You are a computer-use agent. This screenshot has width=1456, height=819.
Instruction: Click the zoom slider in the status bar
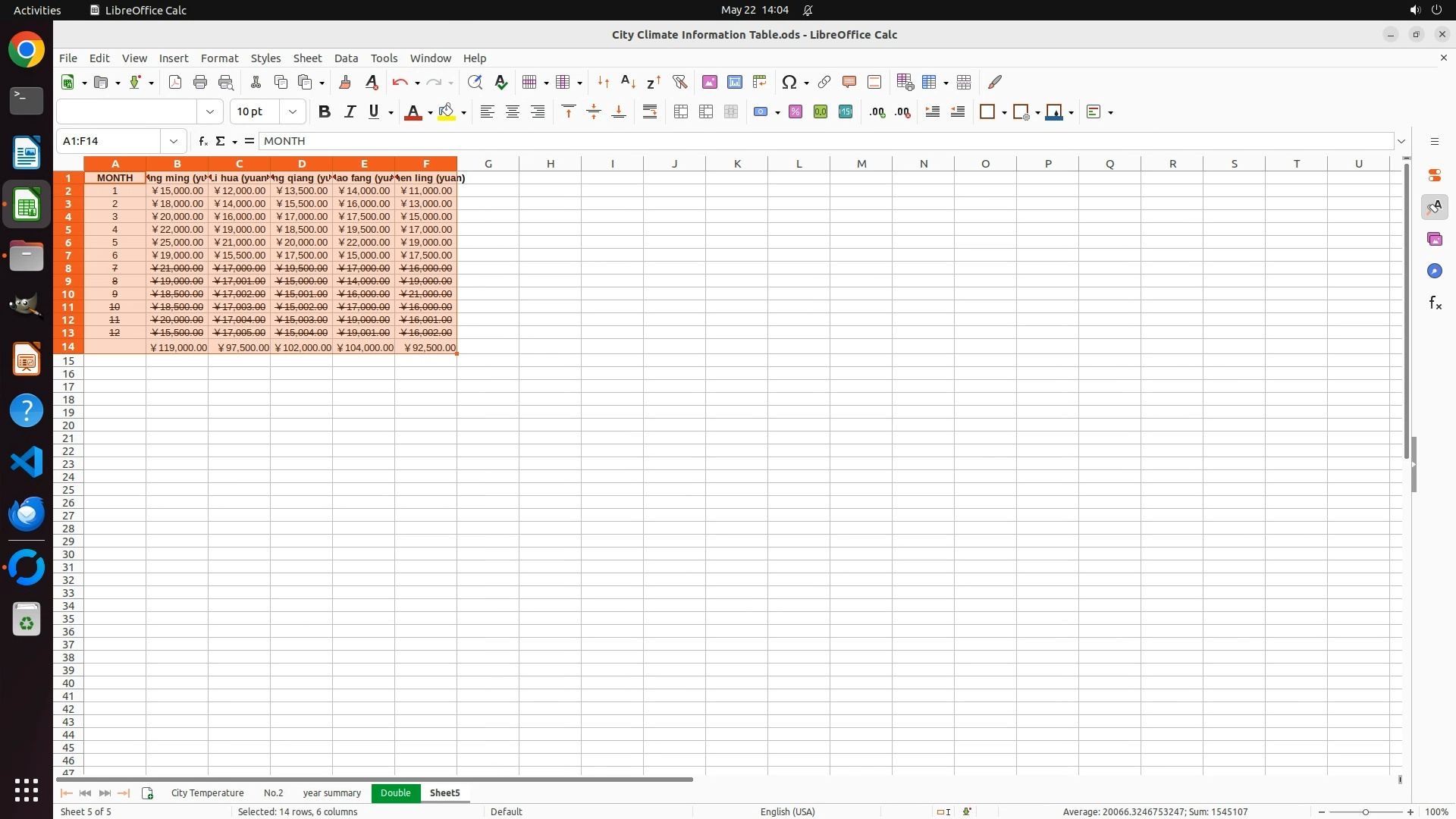tap(1366, 811)
